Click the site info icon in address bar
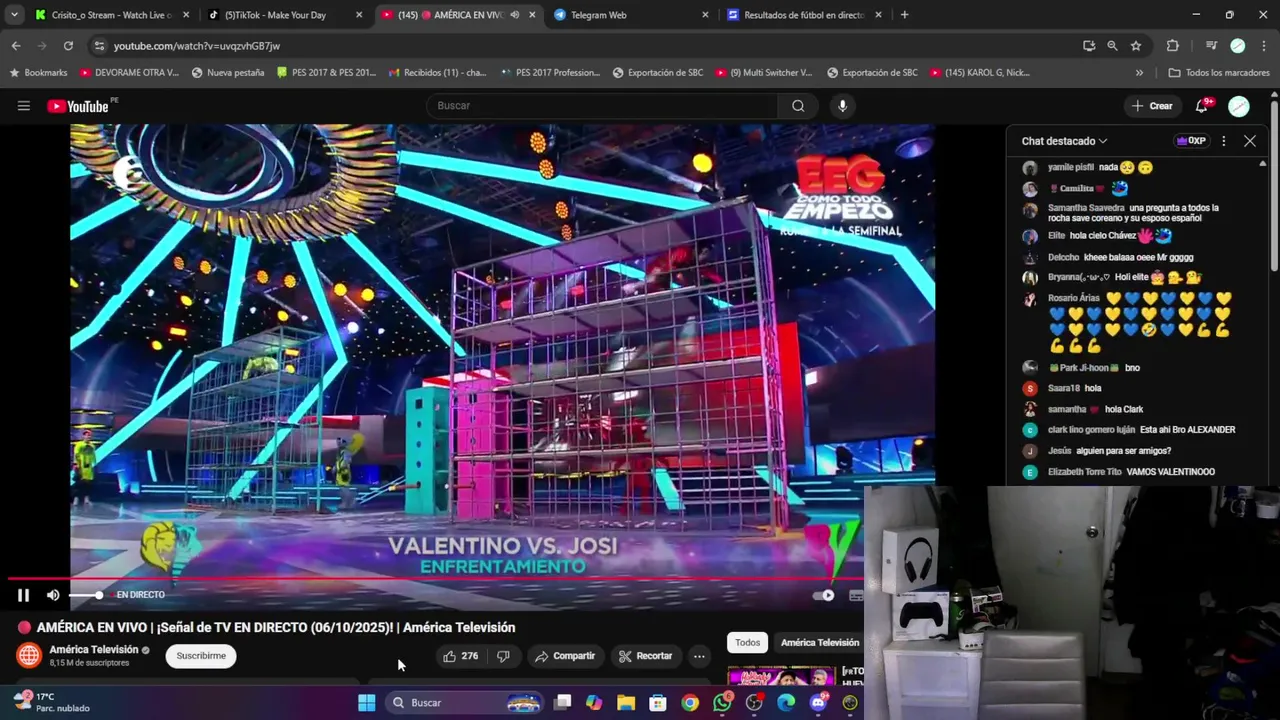 [98, 46]
